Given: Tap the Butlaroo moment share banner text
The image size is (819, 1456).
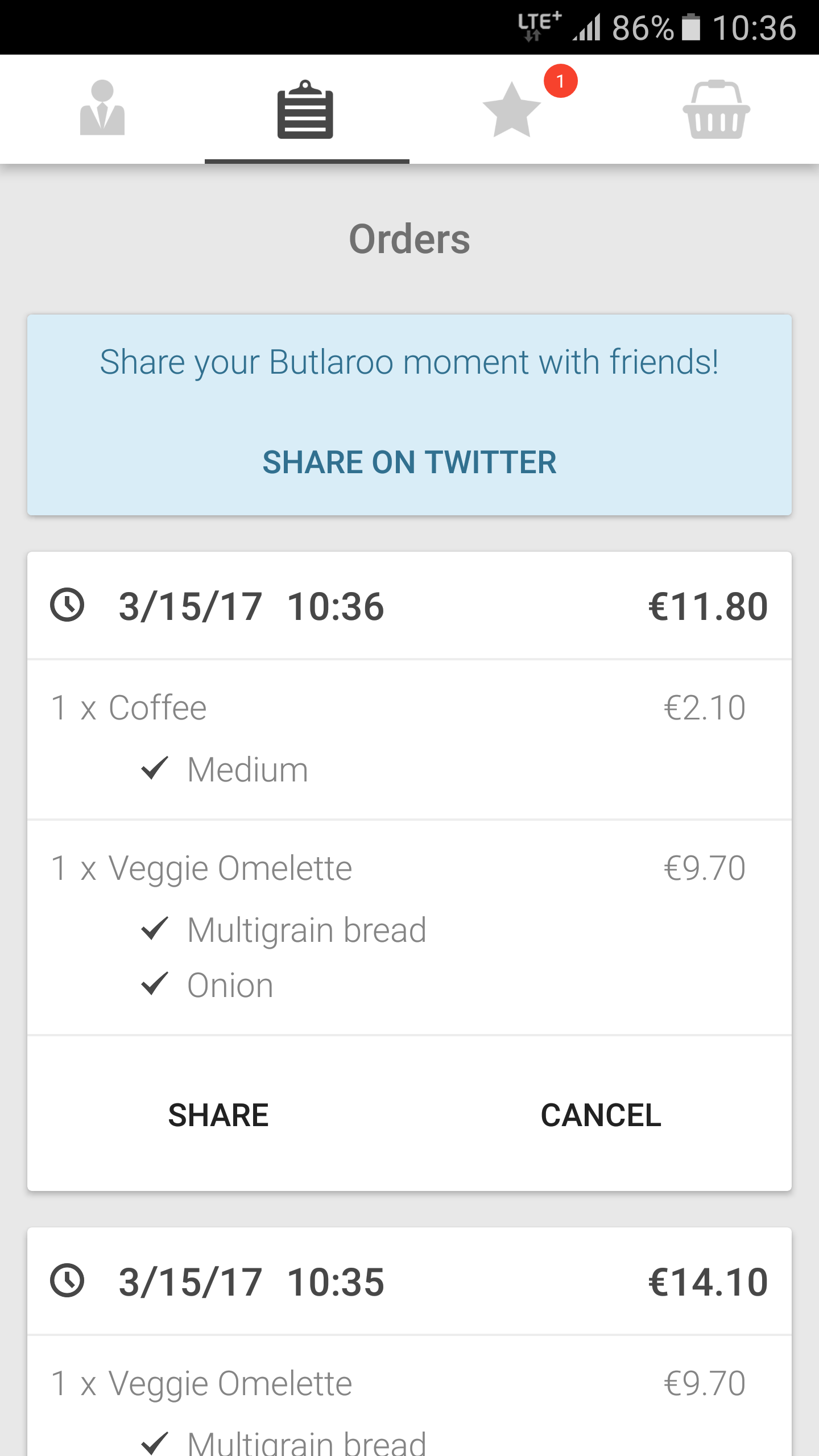Looking at the screenshot, I should pyautogui.click(x=409, y=362).
